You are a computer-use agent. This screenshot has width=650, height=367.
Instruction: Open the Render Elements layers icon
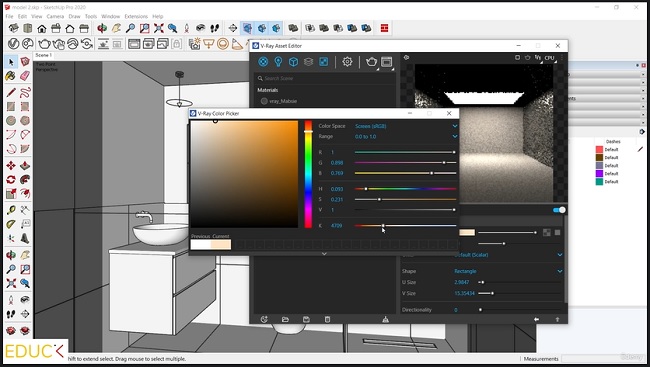point(308,62)
